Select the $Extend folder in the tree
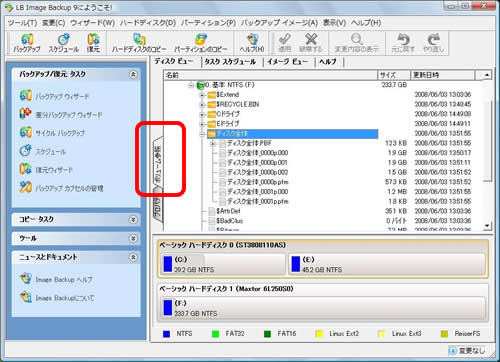This screenshot has width=500, height=362. coord(223,95)
